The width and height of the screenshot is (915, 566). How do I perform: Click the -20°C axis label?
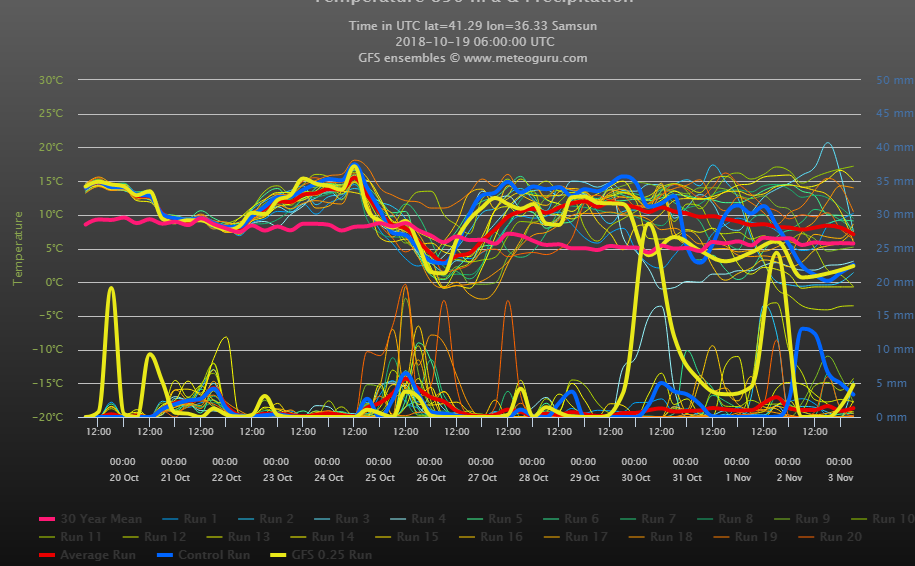click(x=48, y=417)
